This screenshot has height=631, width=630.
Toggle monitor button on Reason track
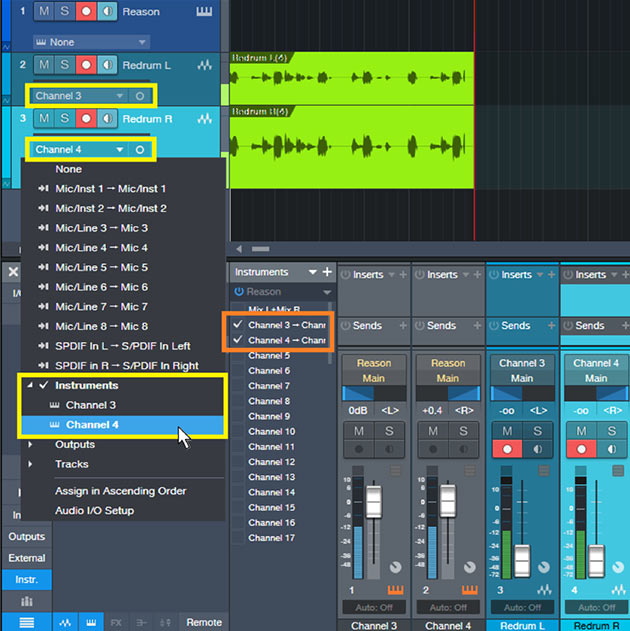coord(108,12)
